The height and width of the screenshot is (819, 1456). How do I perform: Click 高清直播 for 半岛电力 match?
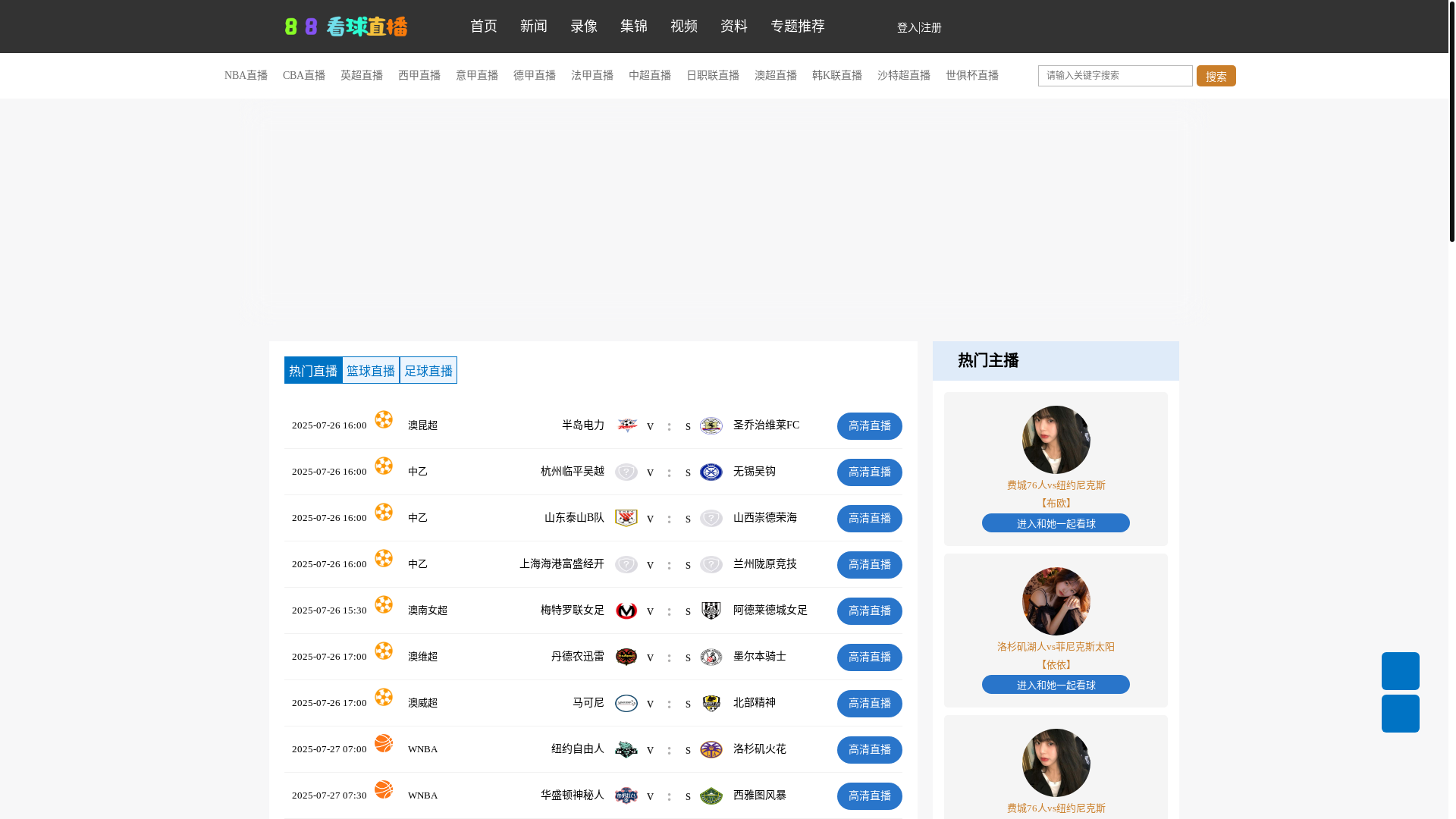click(870, 426)
